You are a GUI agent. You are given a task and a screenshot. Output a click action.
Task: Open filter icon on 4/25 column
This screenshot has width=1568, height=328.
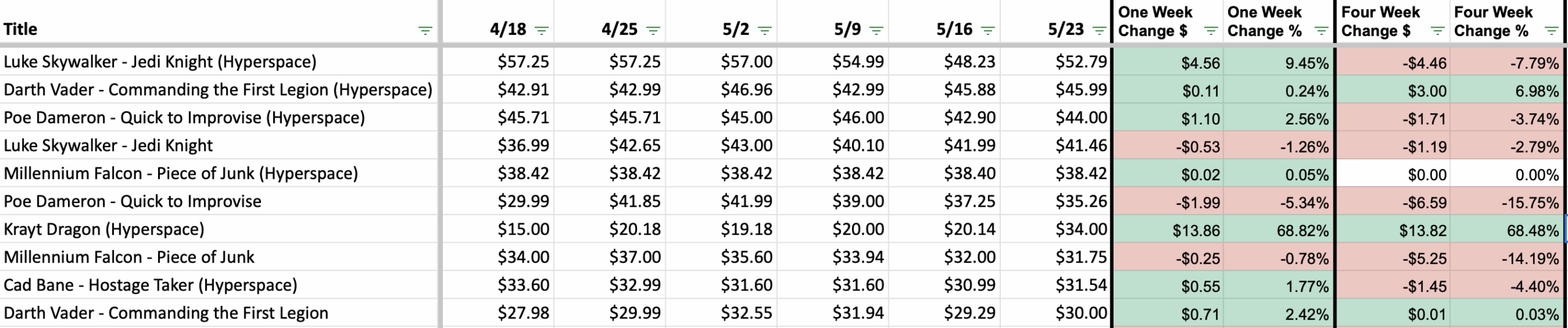click(x=654, y=31)
